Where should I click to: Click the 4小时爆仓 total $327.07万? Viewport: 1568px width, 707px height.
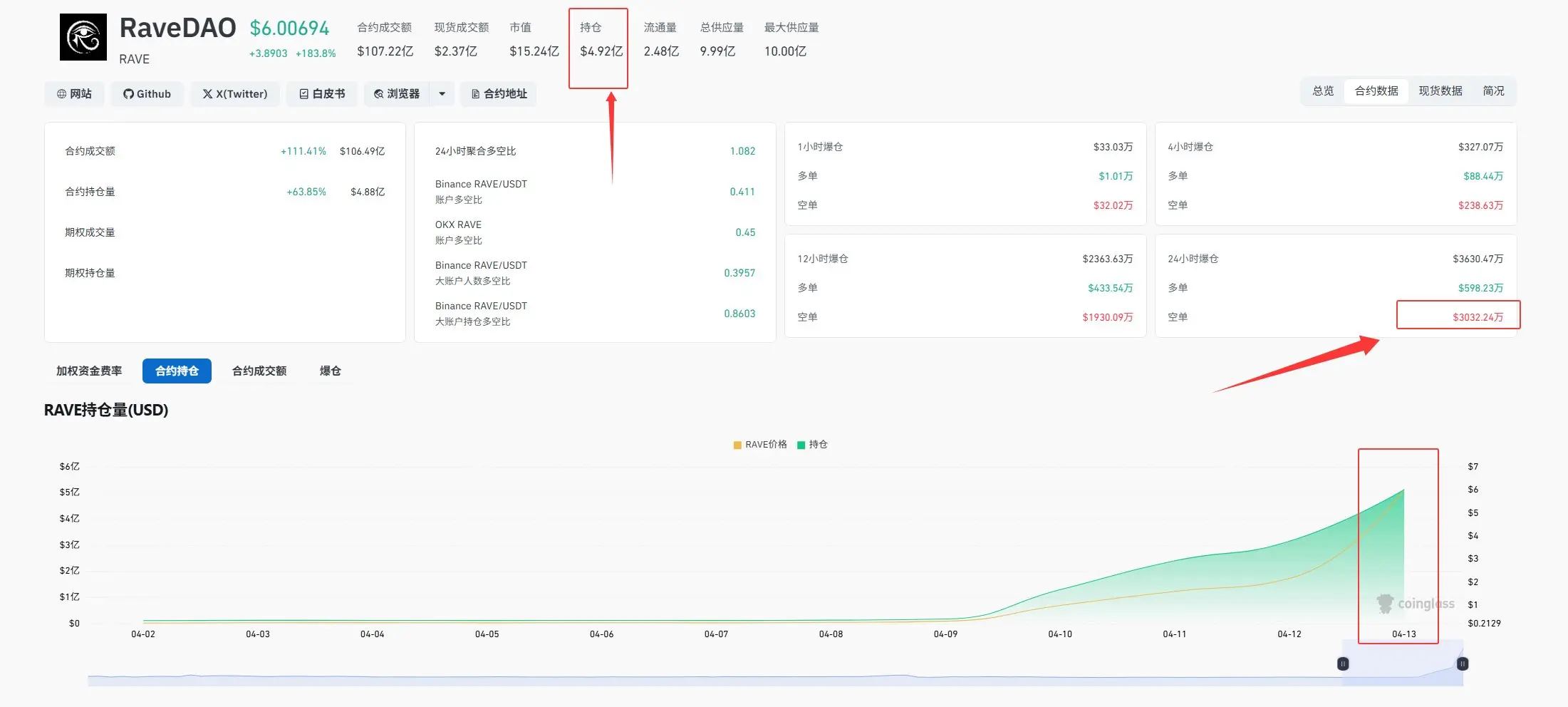point(1480,147)
